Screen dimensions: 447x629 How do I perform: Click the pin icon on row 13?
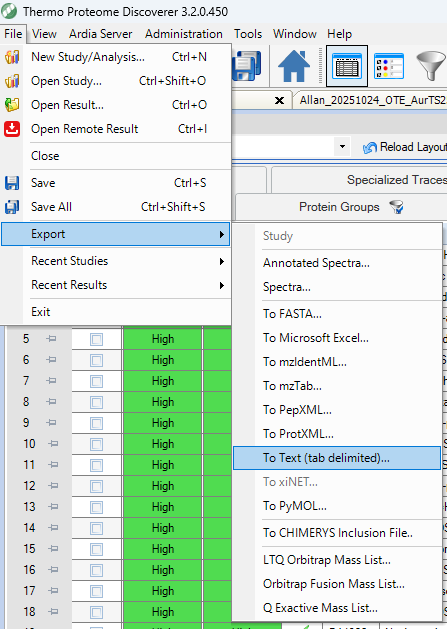tap(53, 507)
